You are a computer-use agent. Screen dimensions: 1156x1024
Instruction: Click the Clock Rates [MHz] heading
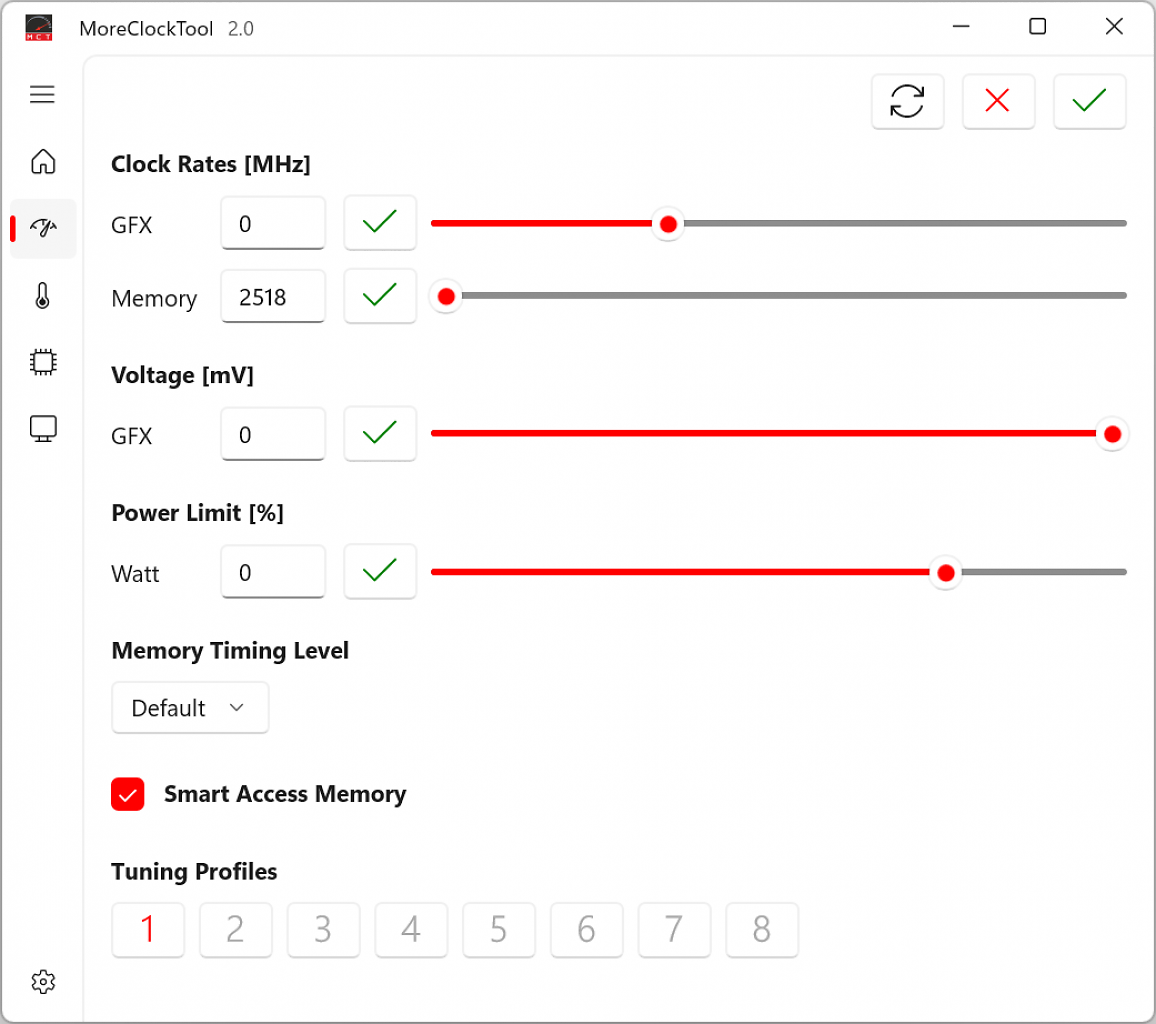211,164
